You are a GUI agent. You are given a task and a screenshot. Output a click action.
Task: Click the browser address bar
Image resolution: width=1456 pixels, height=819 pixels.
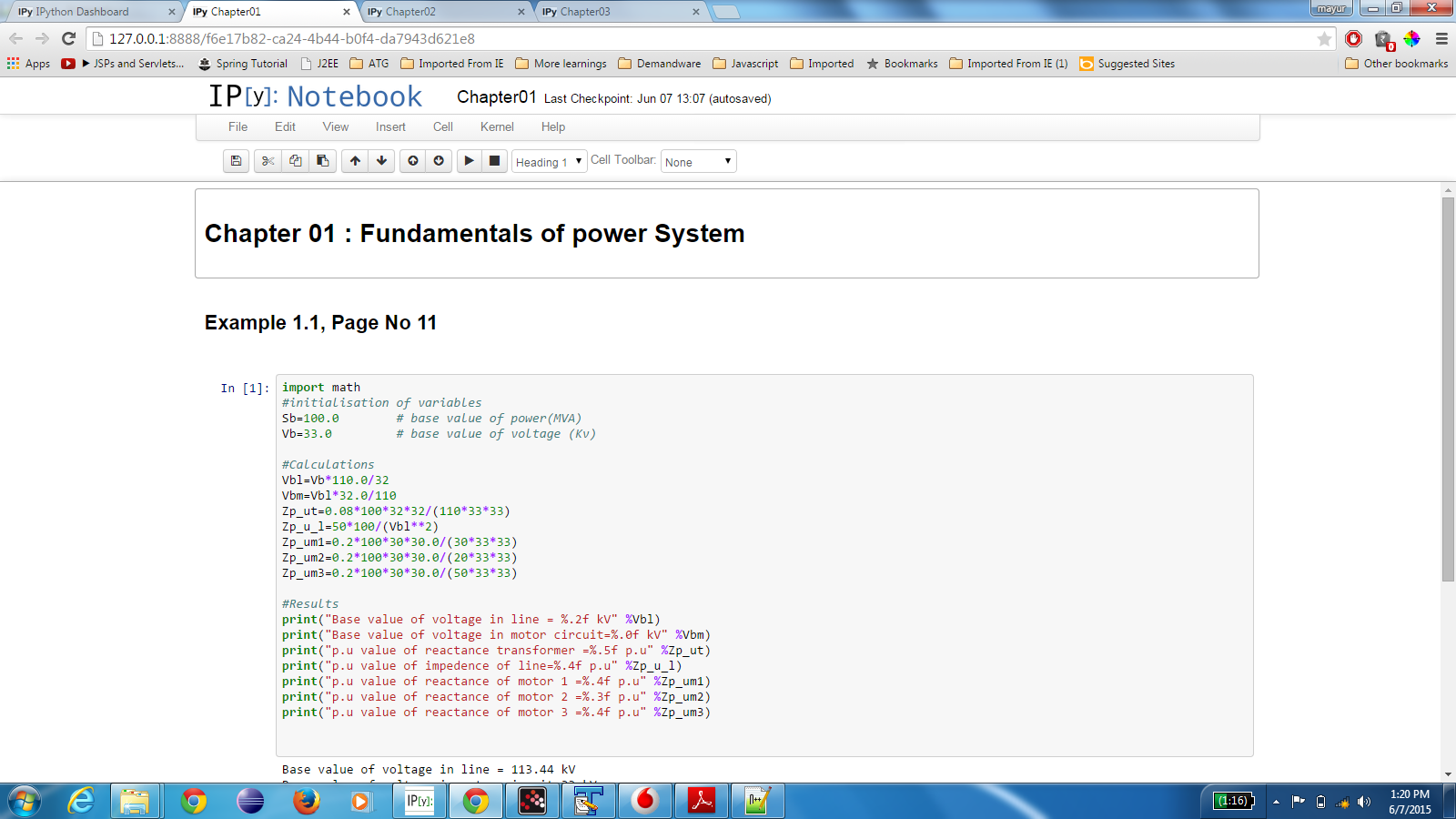tap(710, 39)
